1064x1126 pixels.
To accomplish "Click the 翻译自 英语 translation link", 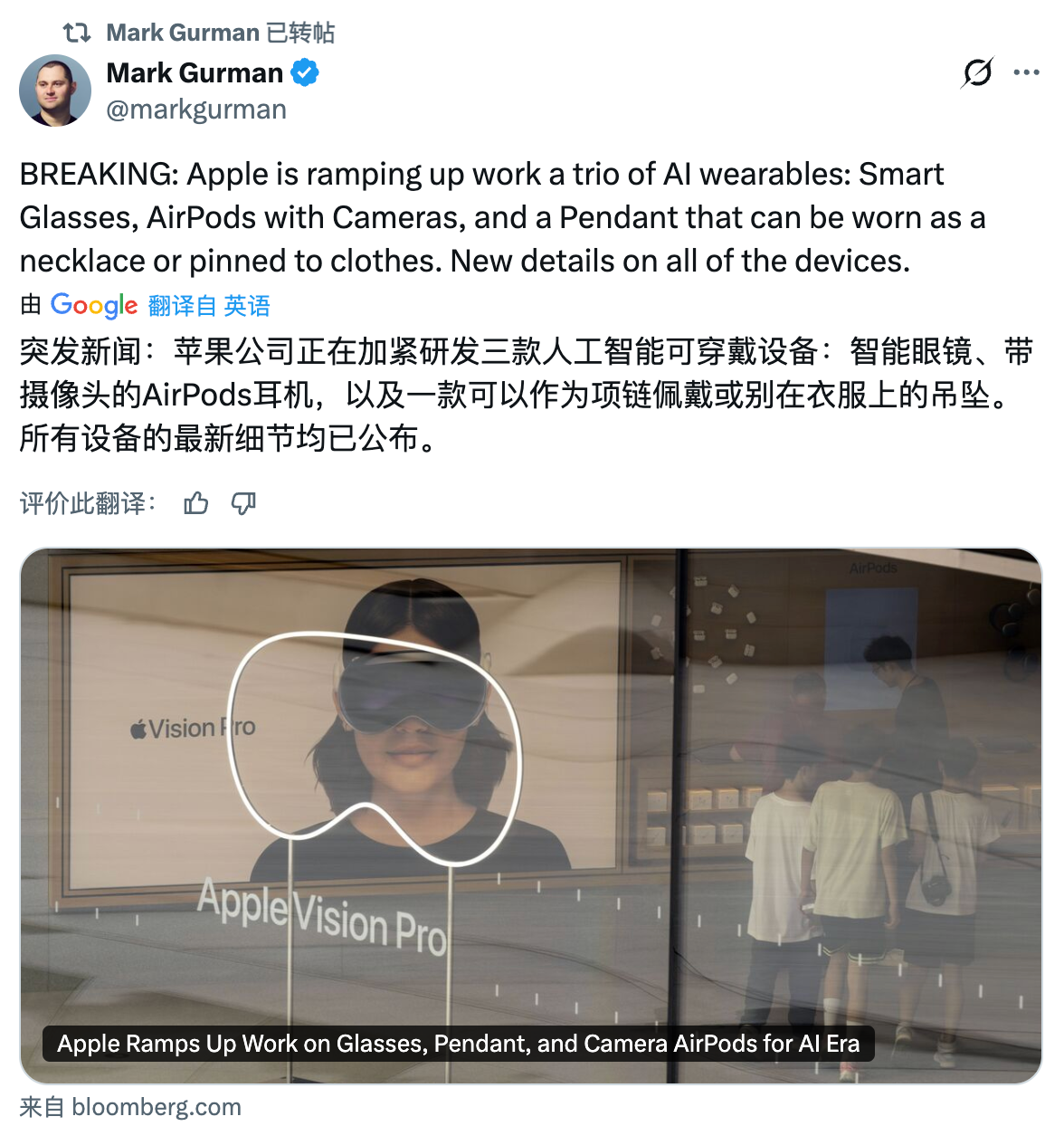I will pos(209,306).
